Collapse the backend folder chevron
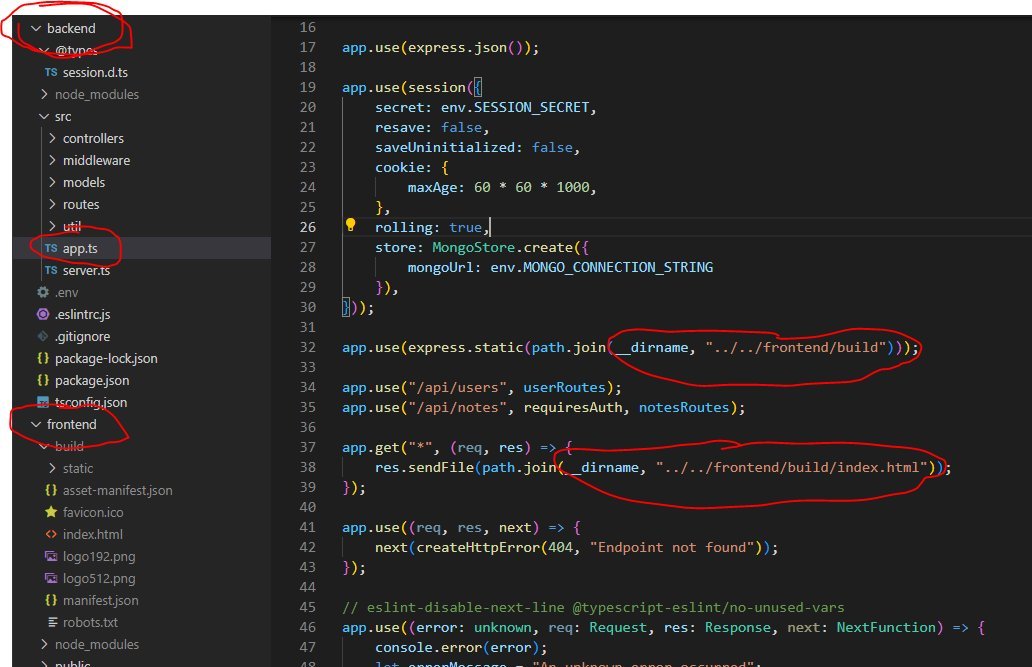 [x=36, y=28]
